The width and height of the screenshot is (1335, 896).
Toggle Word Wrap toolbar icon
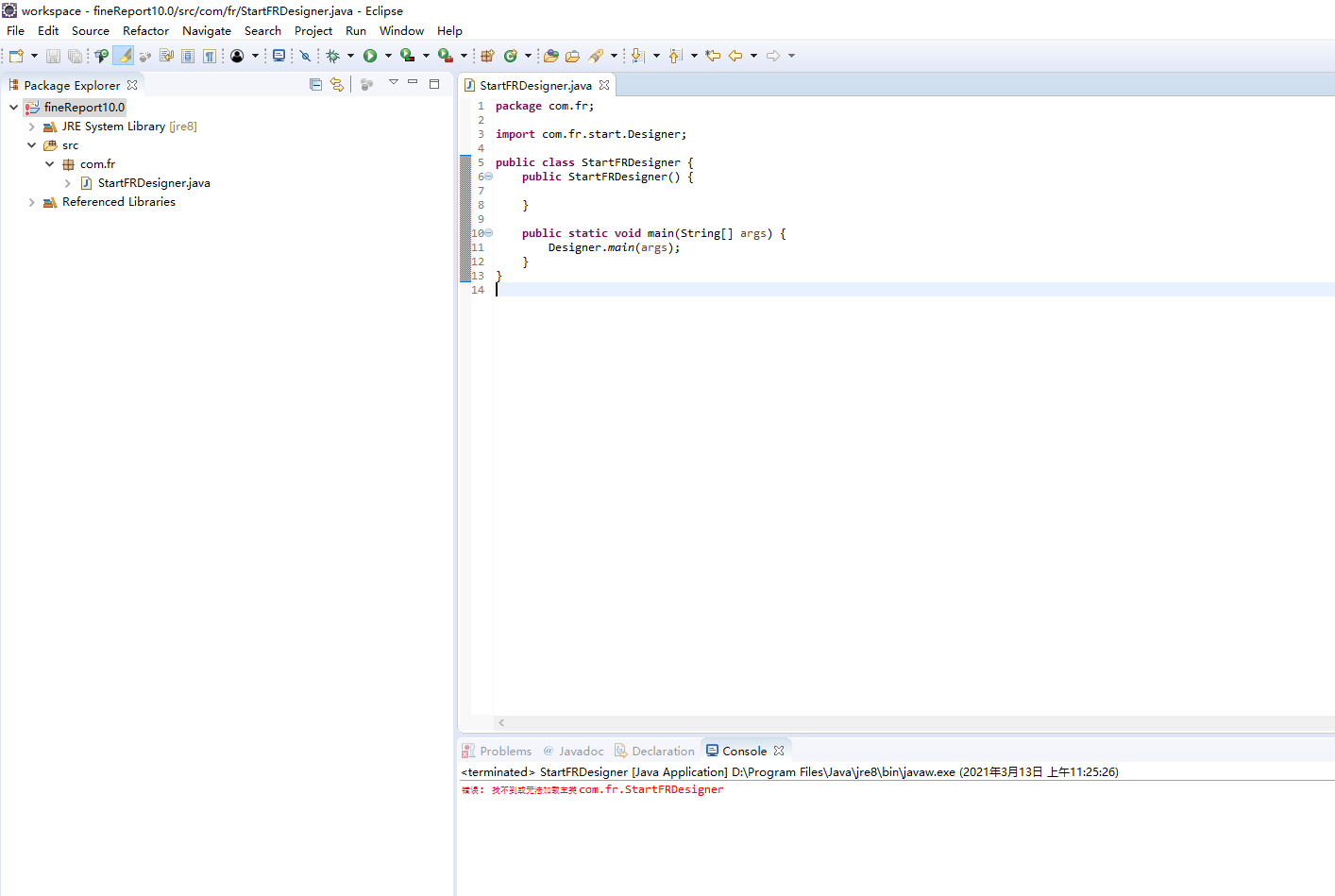167,56
